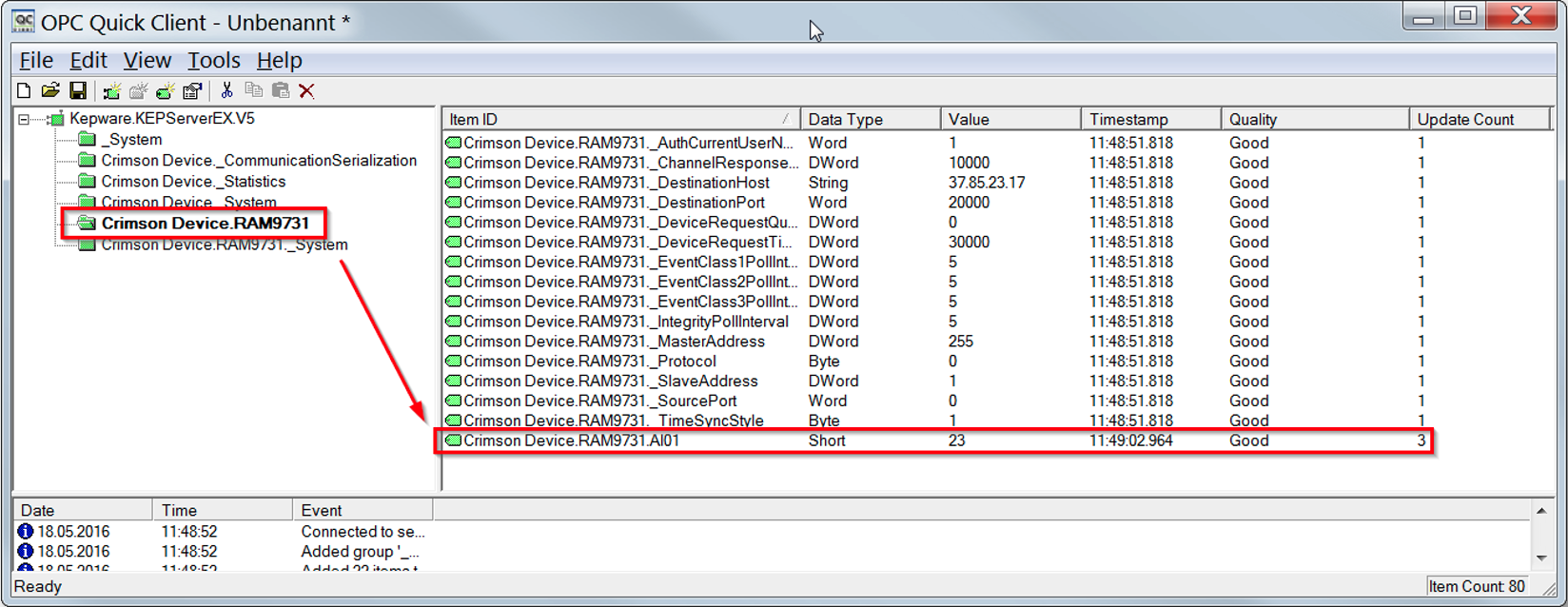Click the green tag icon of the AI01 item
1568x607 pixels.
[x=454, y=441]
